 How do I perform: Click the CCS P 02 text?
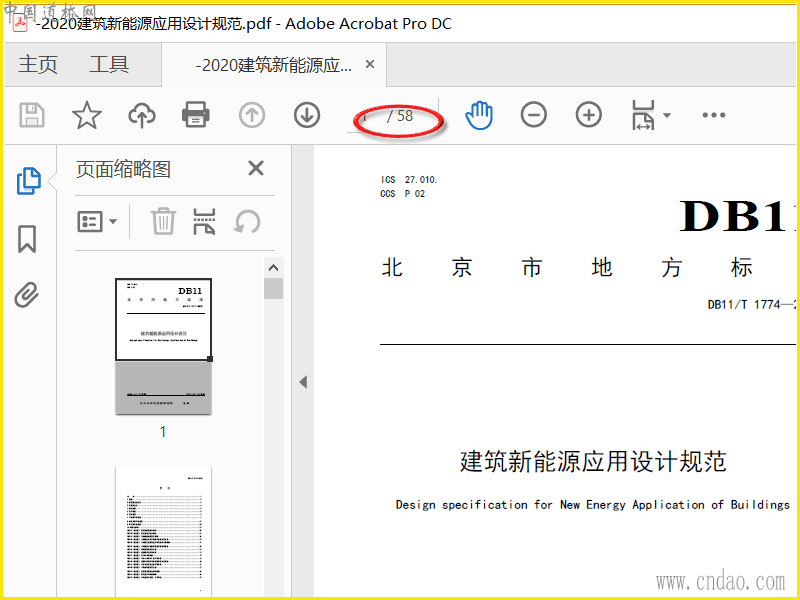point(403,194)
